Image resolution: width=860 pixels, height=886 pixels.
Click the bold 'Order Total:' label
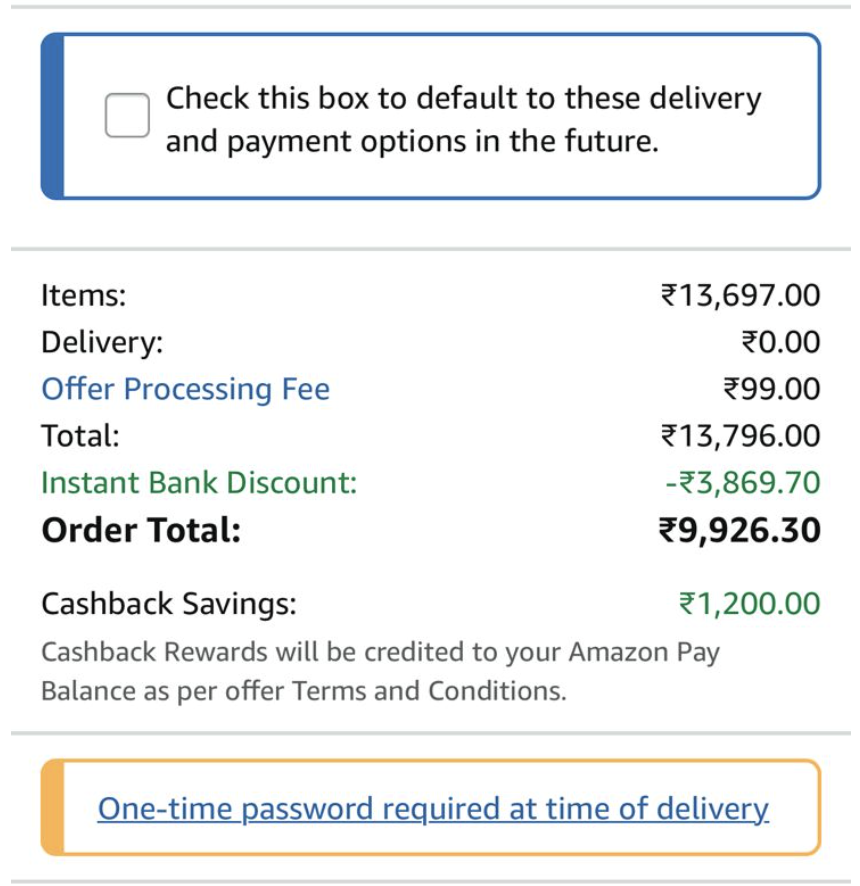[141, 530]
